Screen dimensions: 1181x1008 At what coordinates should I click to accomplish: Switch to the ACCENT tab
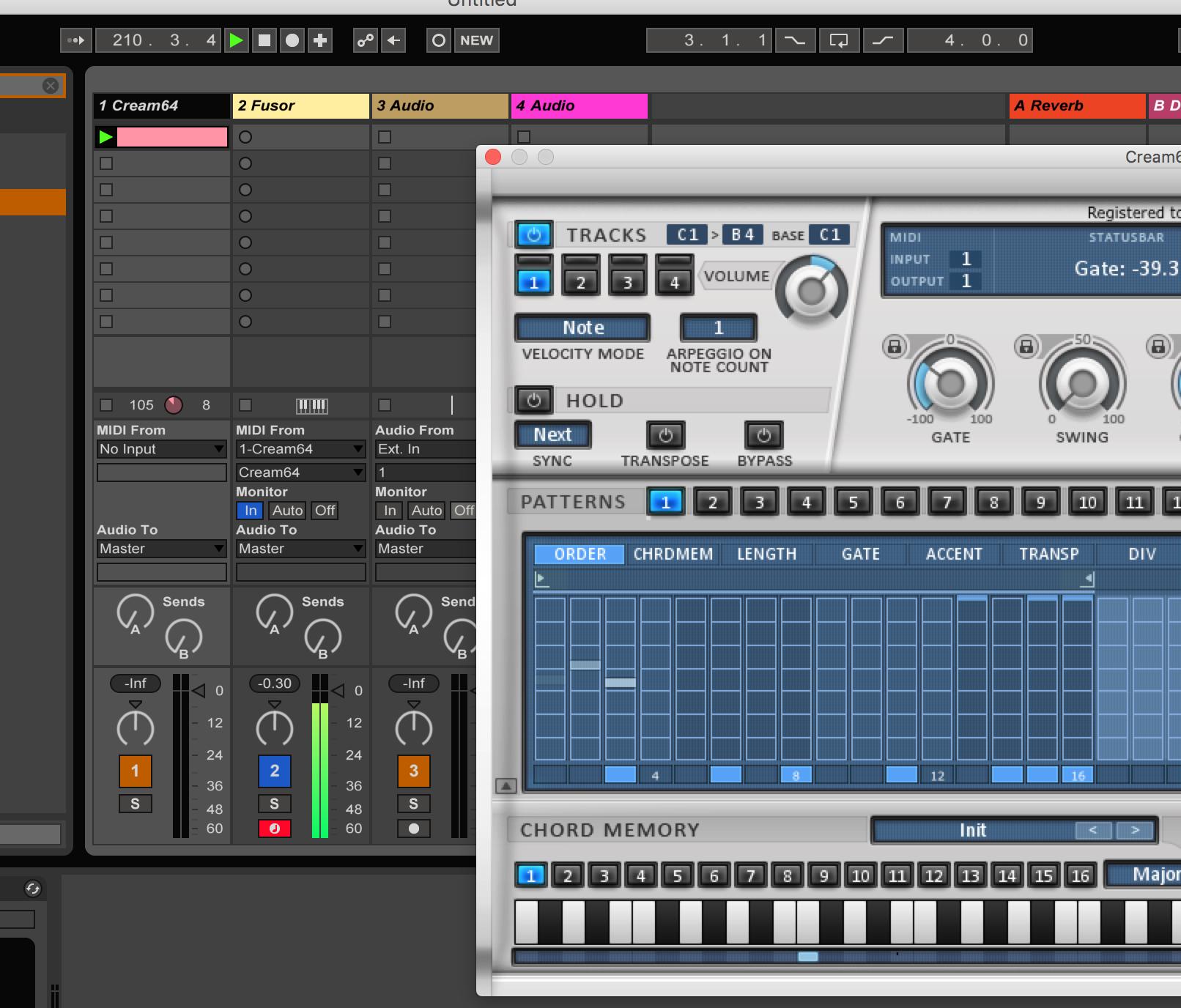pos(954,554)
